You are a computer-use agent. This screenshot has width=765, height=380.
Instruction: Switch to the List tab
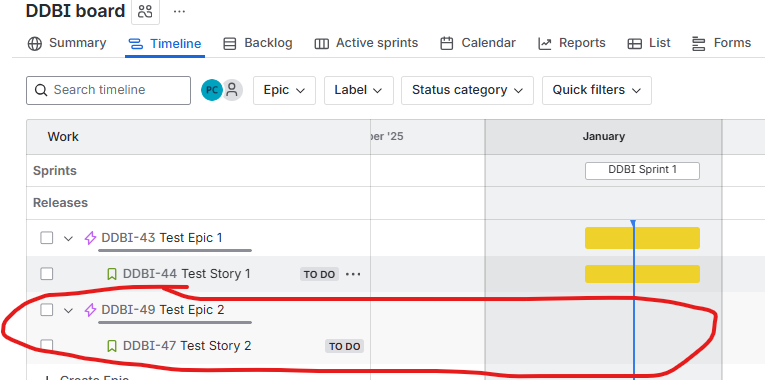pyautogui.click(x=649, y=43)
